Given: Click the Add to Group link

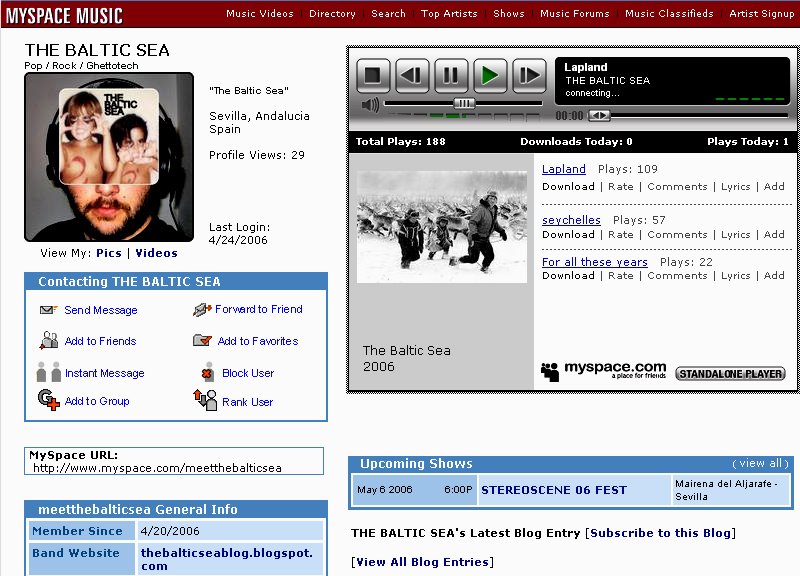Looking at the screenshot, I should pyautogui.click(x=97, y=401).
